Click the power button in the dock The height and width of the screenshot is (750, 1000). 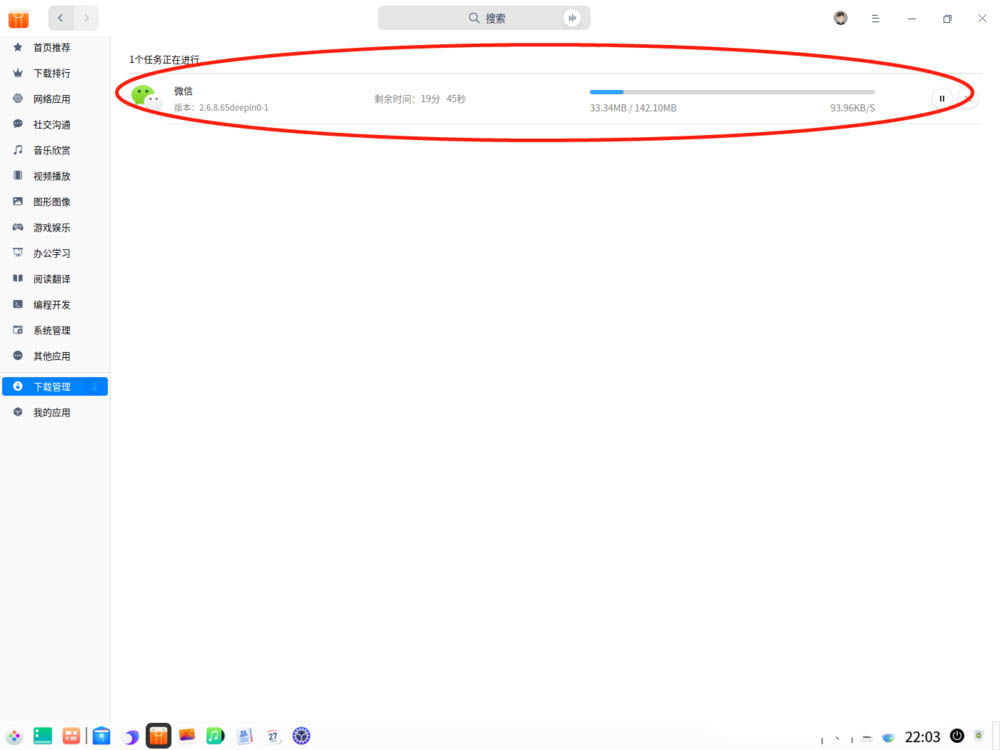[x=957, y=736]
